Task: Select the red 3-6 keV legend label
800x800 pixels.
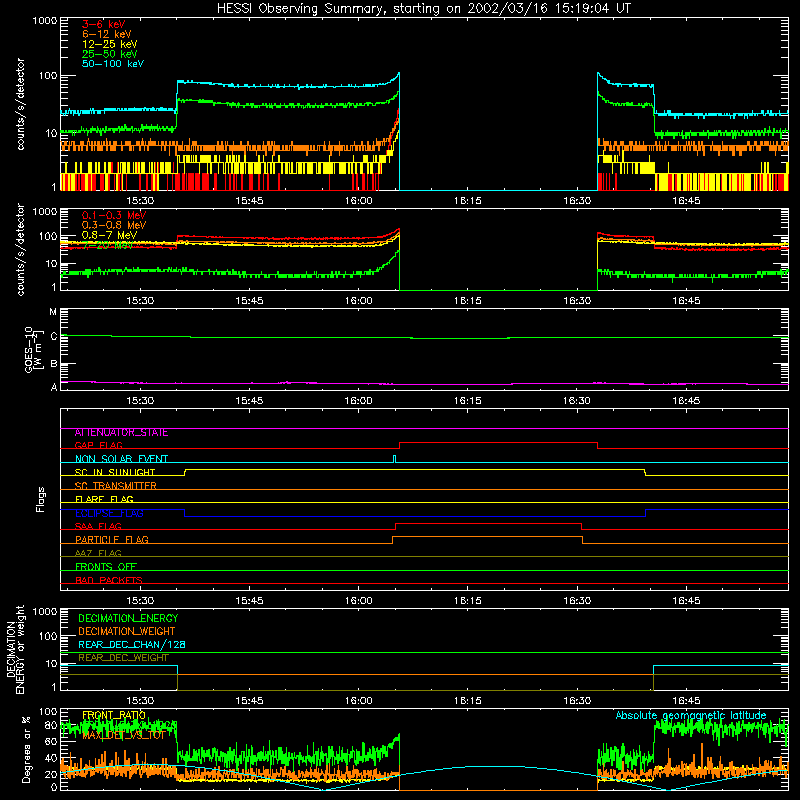Action: (x=104, y=24)
